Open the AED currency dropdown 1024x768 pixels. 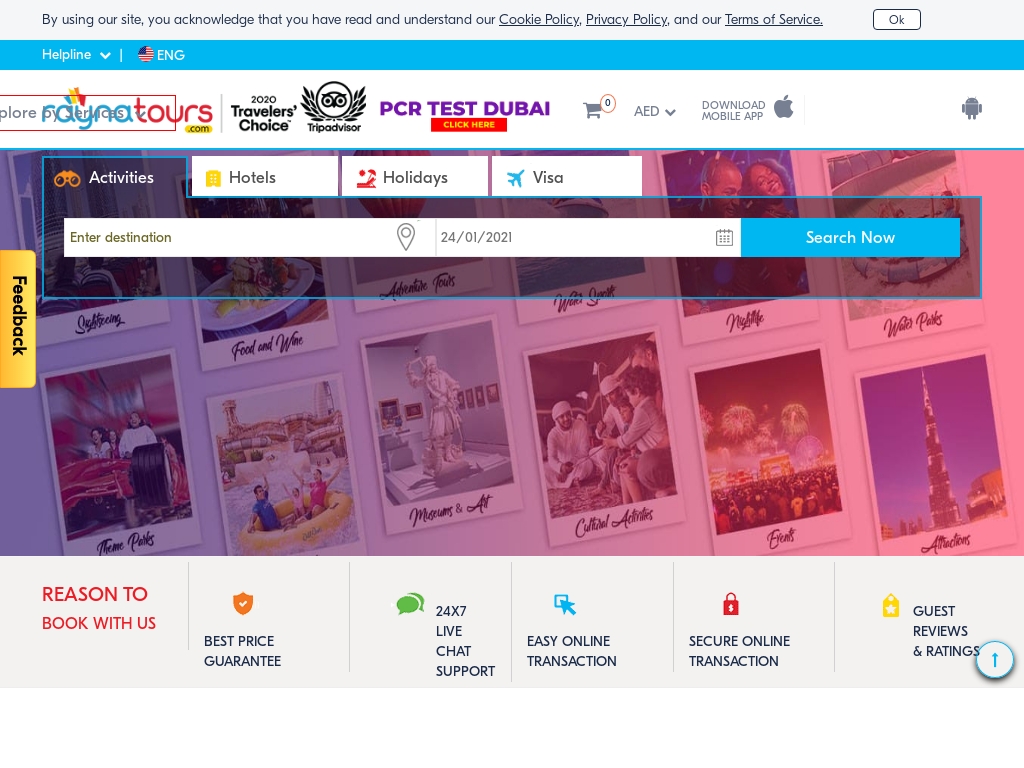pyautogui.click(x=654, y=111)
